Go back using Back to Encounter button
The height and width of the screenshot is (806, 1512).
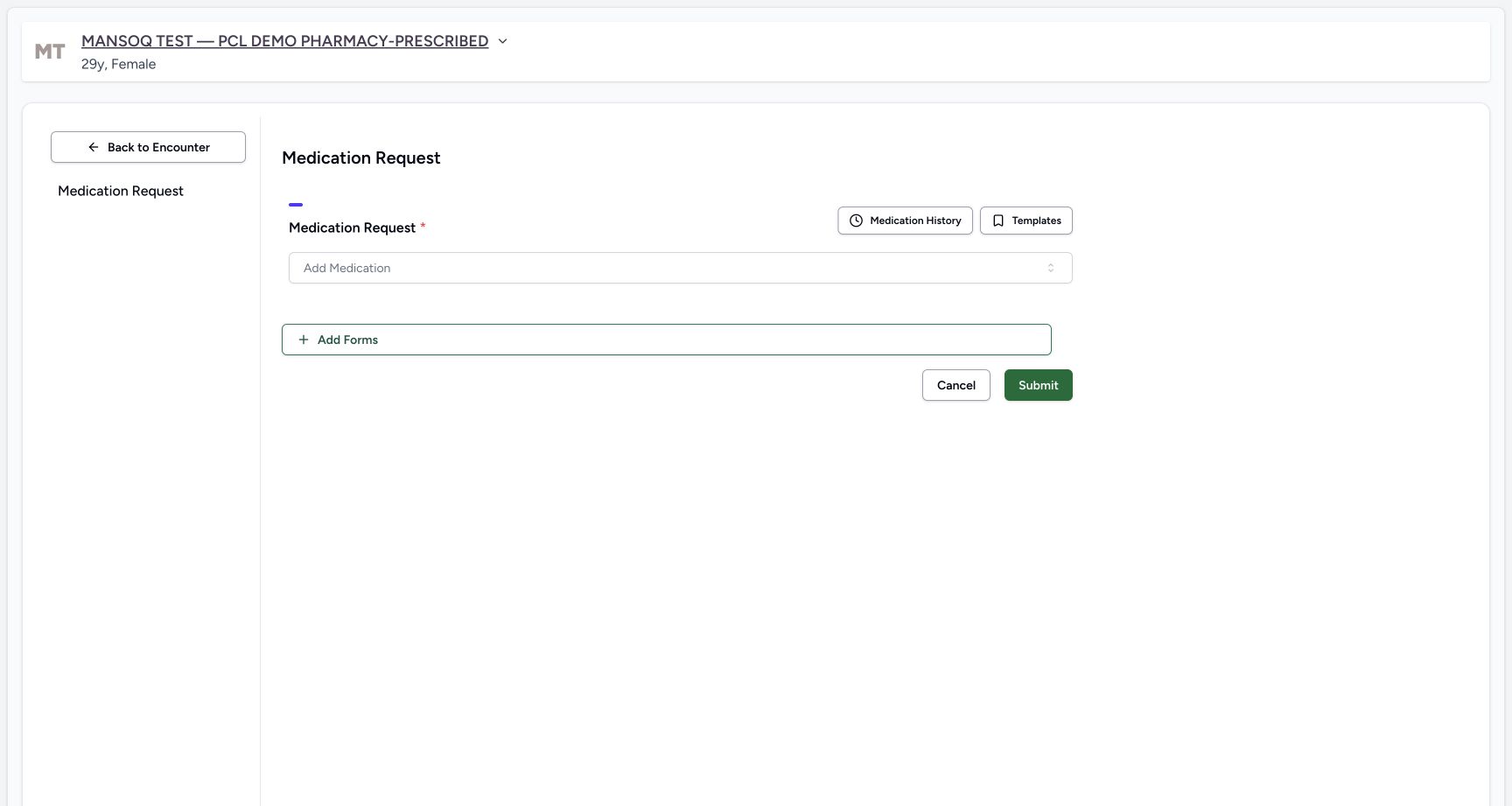coord(148,147)
